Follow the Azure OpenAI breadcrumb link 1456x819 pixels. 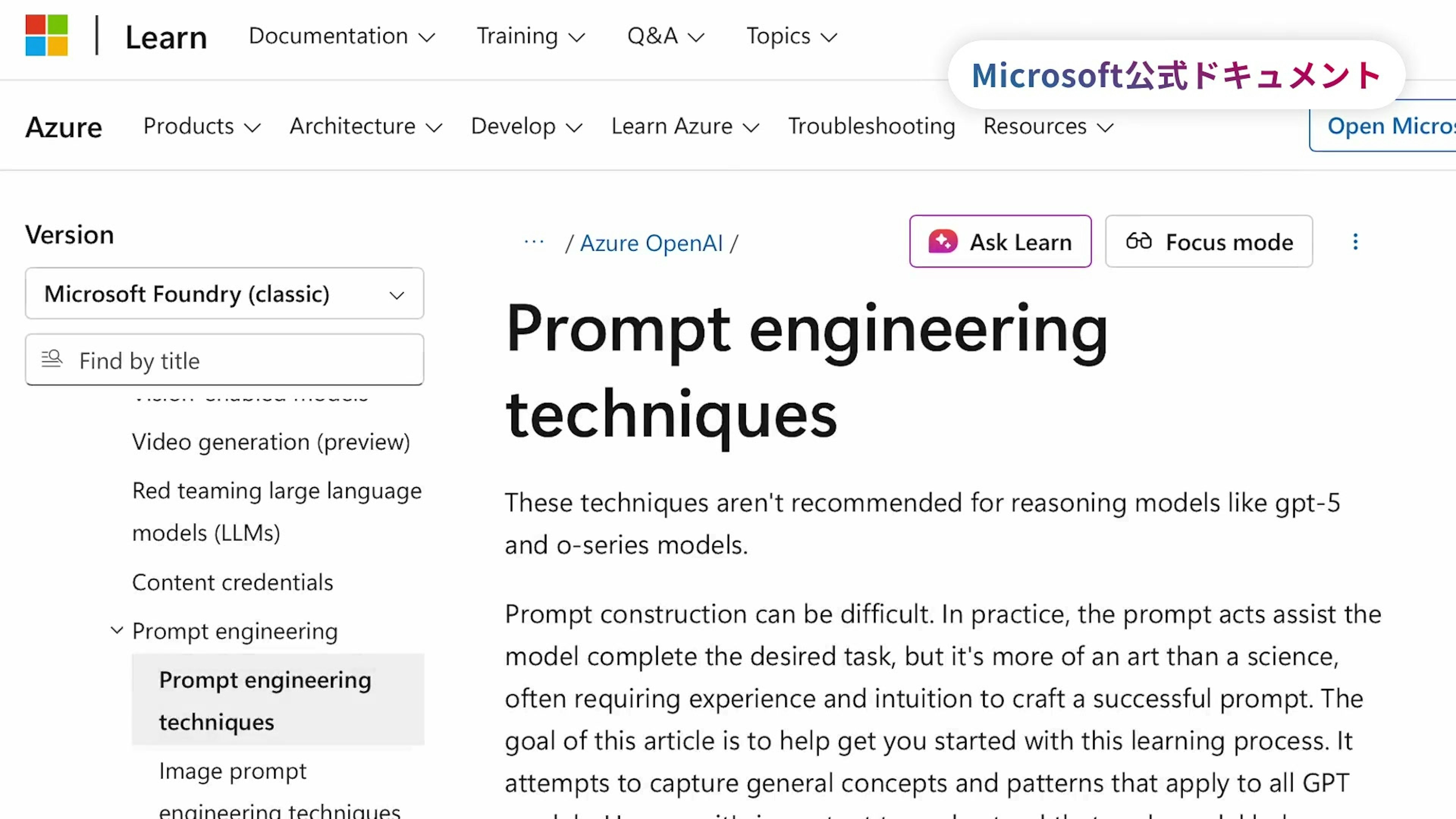pyautogui.click(x=651, y=243)
